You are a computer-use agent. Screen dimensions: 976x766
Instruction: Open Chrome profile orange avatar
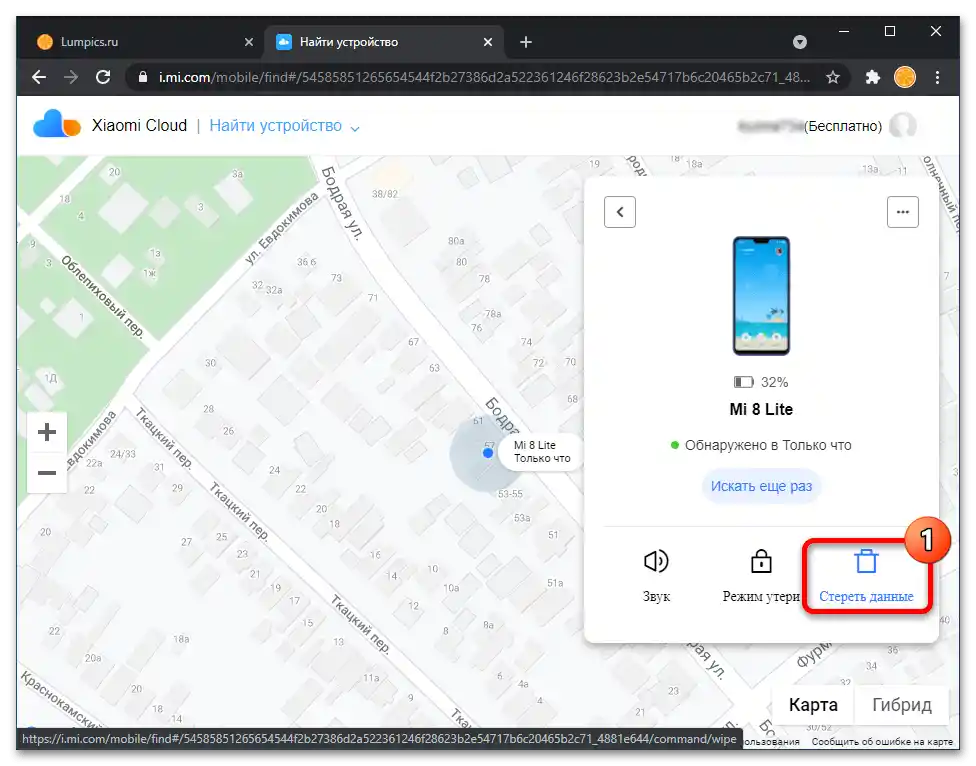(x=904, y=77)
